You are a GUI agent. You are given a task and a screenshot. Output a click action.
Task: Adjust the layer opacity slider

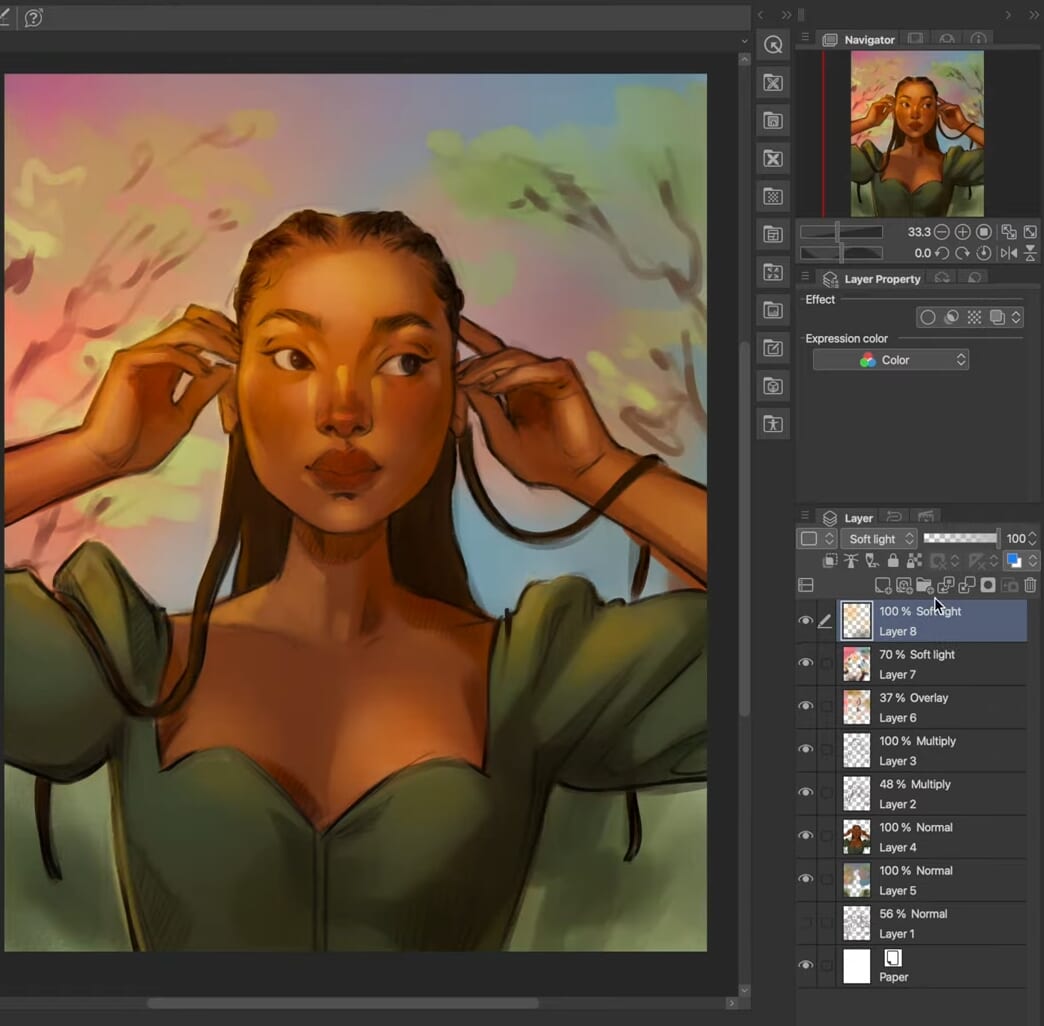click(x=960, y=538)
